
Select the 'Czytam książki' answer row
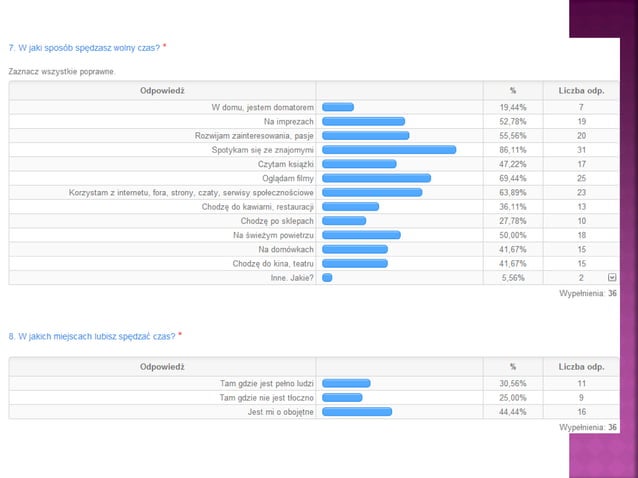(314, 164)
